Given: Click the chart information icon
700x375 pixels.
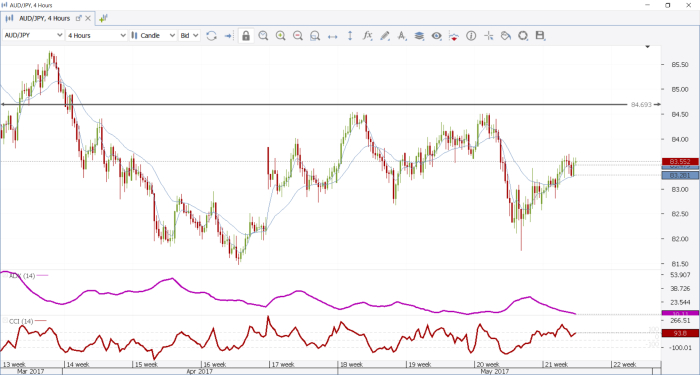Looking at the screenshot, I should click(x=471, y=36).
